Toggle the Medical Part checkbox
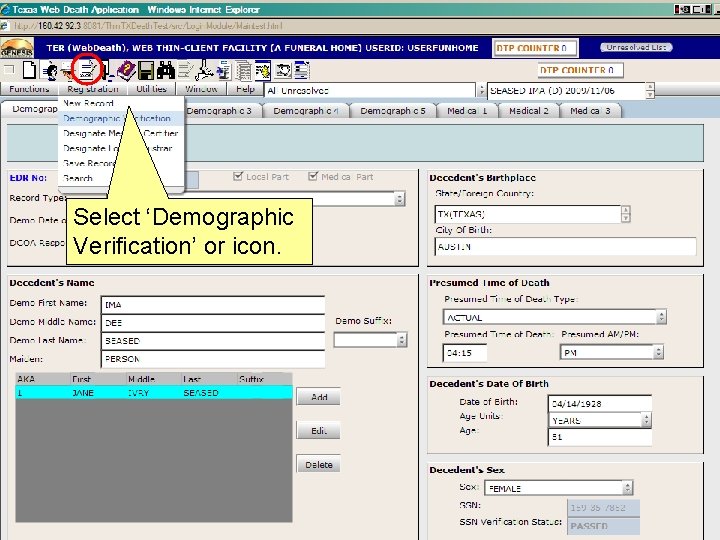 coord(313,176)
